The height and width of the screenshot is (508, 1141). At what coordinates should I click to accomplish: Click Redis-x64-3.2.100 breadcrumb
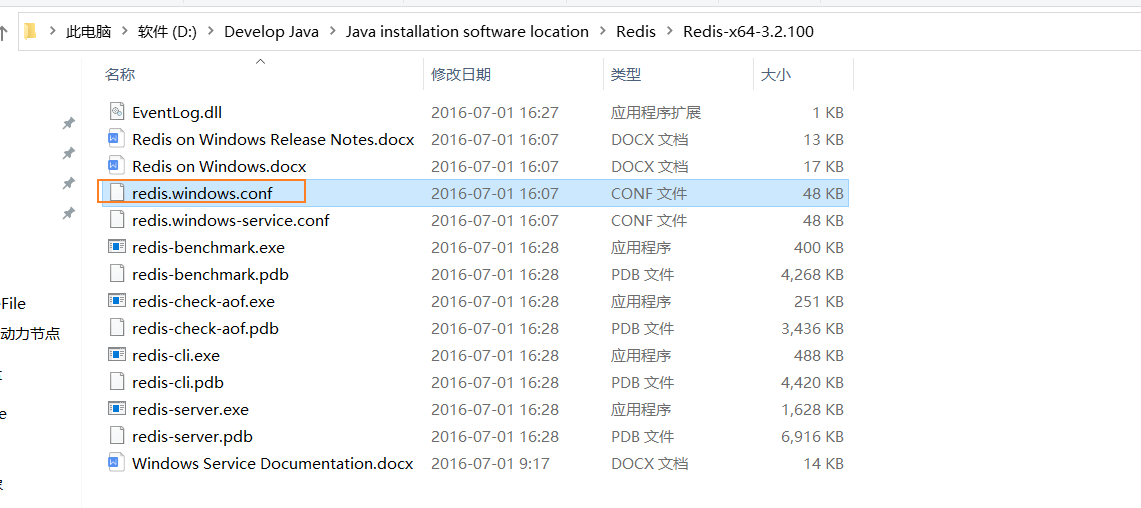(x=748, y=32)
